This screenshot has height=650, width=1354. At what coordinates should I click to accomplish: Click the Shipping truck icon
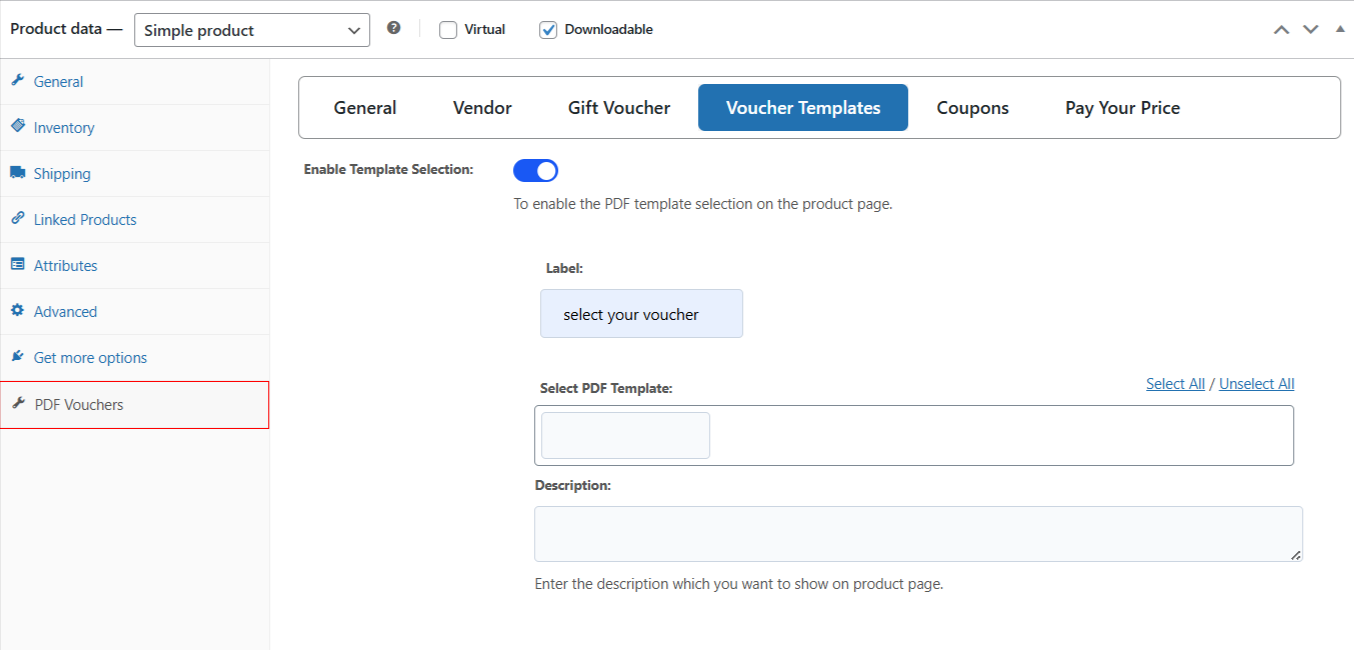pyautogui.click(x=17, y=173)
